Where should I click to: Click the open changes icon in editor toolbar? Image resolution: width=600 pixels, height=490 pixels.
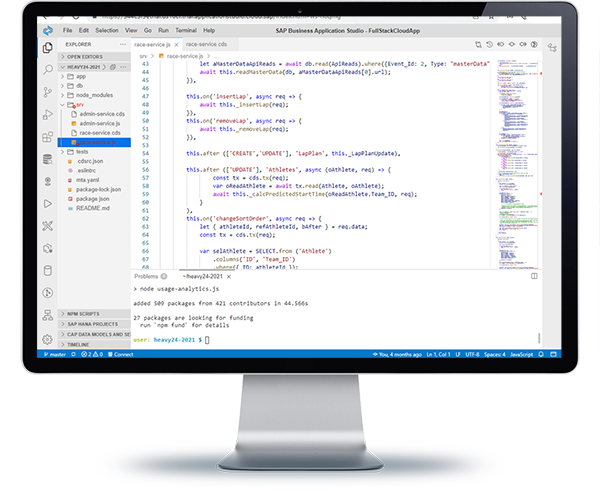(478, 45)
